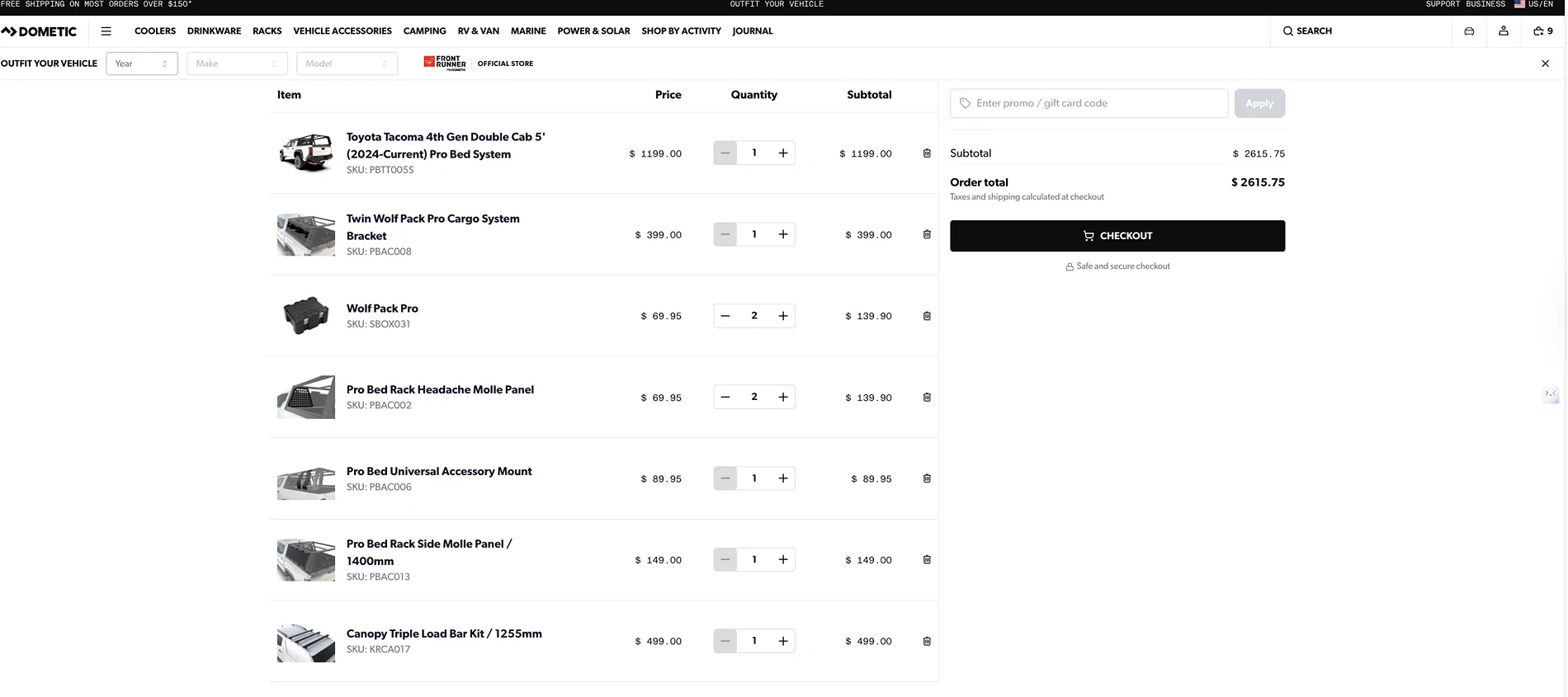This screenshot has height=697, width=1568.
Task: Open the vehicle garage icon
Action: click(1469, 31)
